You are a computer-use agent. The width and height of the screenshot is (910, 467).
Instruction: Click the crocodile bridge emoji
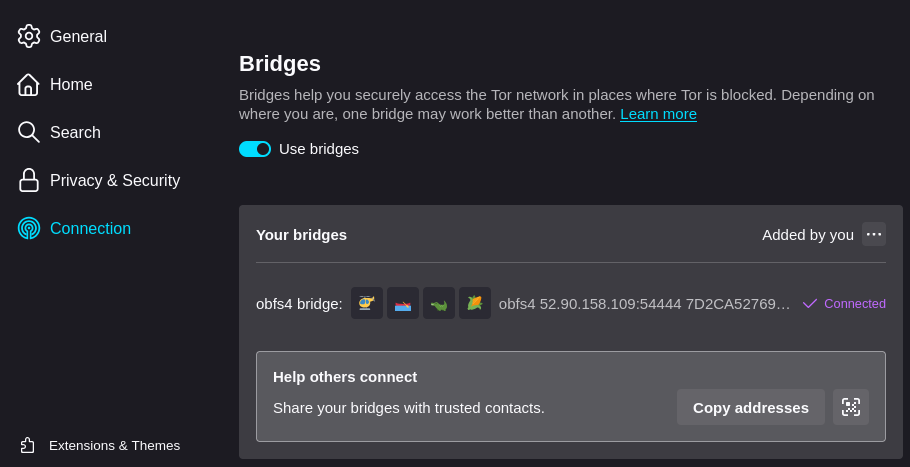click(439, 303)
